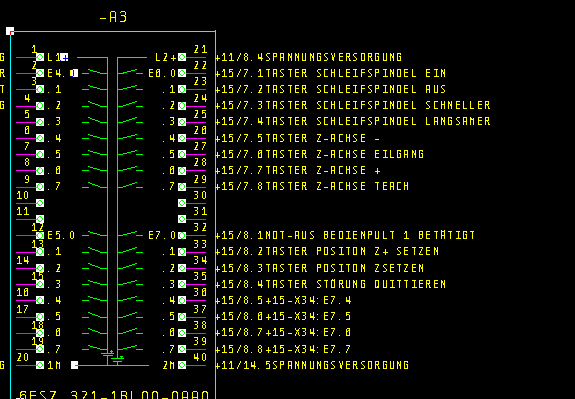Click the E5.0 input address label
The height and width of the screenshot is (399, 575).
[x=61, y=235]
